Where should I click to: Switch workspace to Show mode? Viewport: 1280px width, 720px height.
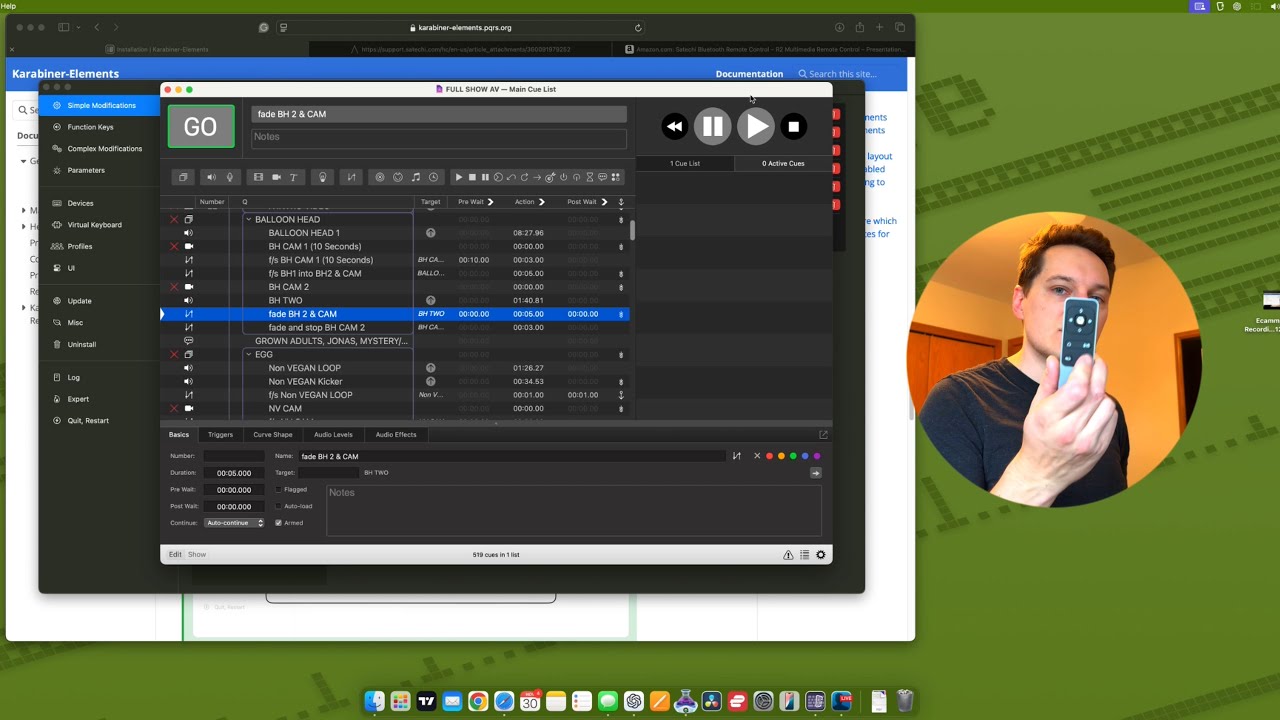click(197, 554)
